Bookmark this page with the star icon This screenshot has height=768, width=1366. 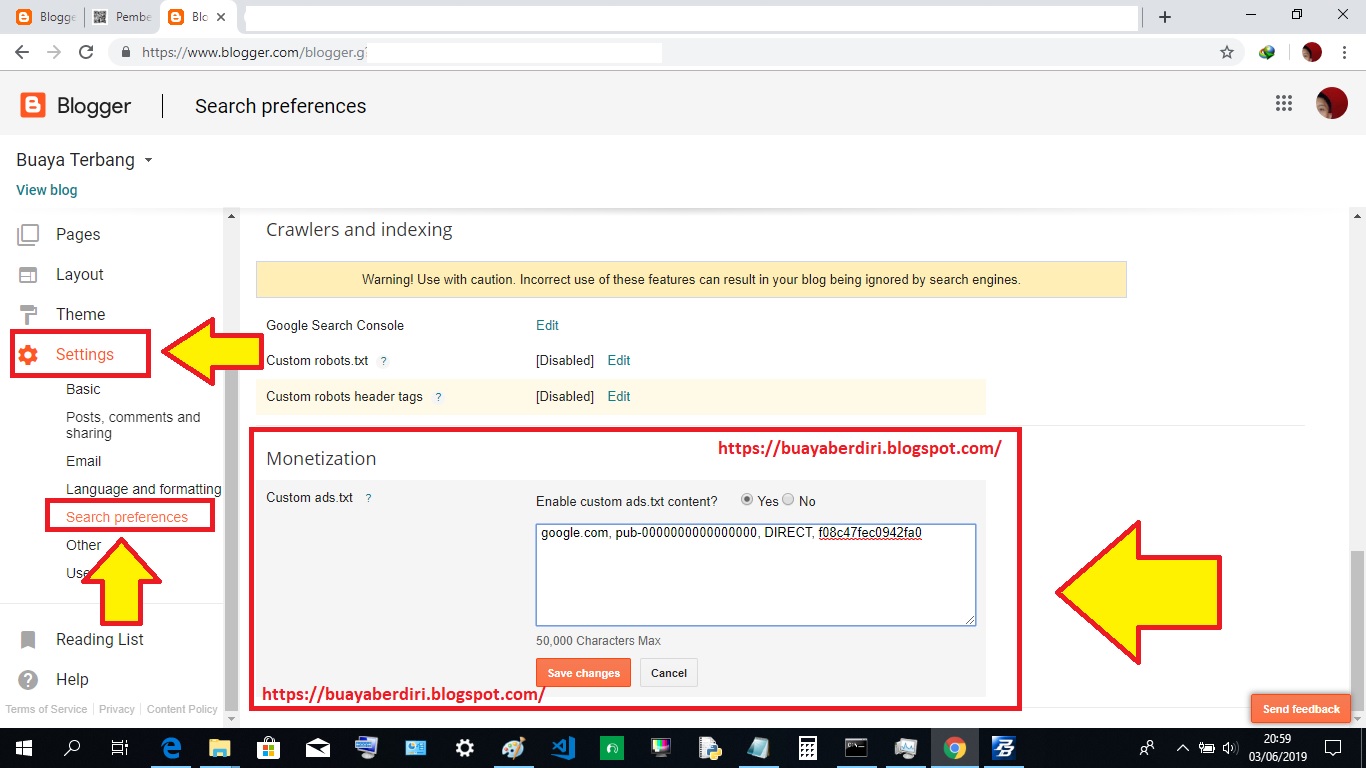tap(1227, 52)
